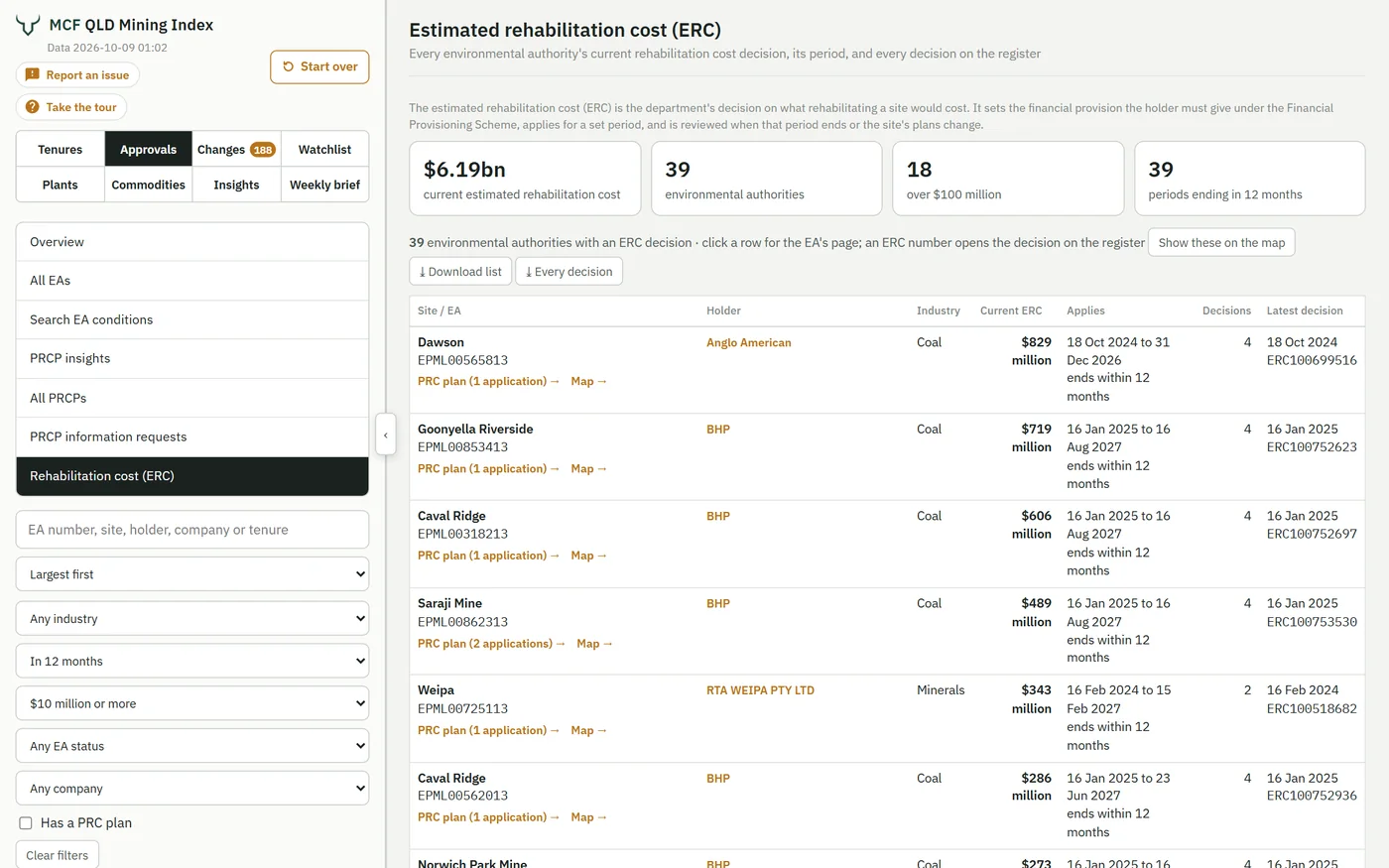This screenshot has width=1389, height=868.
Task: Click the Report an issue flag icon
Action: (33, 75)
